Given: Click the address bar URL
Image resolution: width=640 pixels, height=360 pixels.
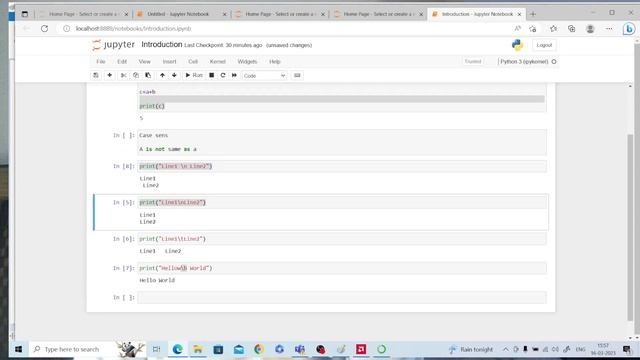Looking at the screenshot, I should [x=133, y=29].
